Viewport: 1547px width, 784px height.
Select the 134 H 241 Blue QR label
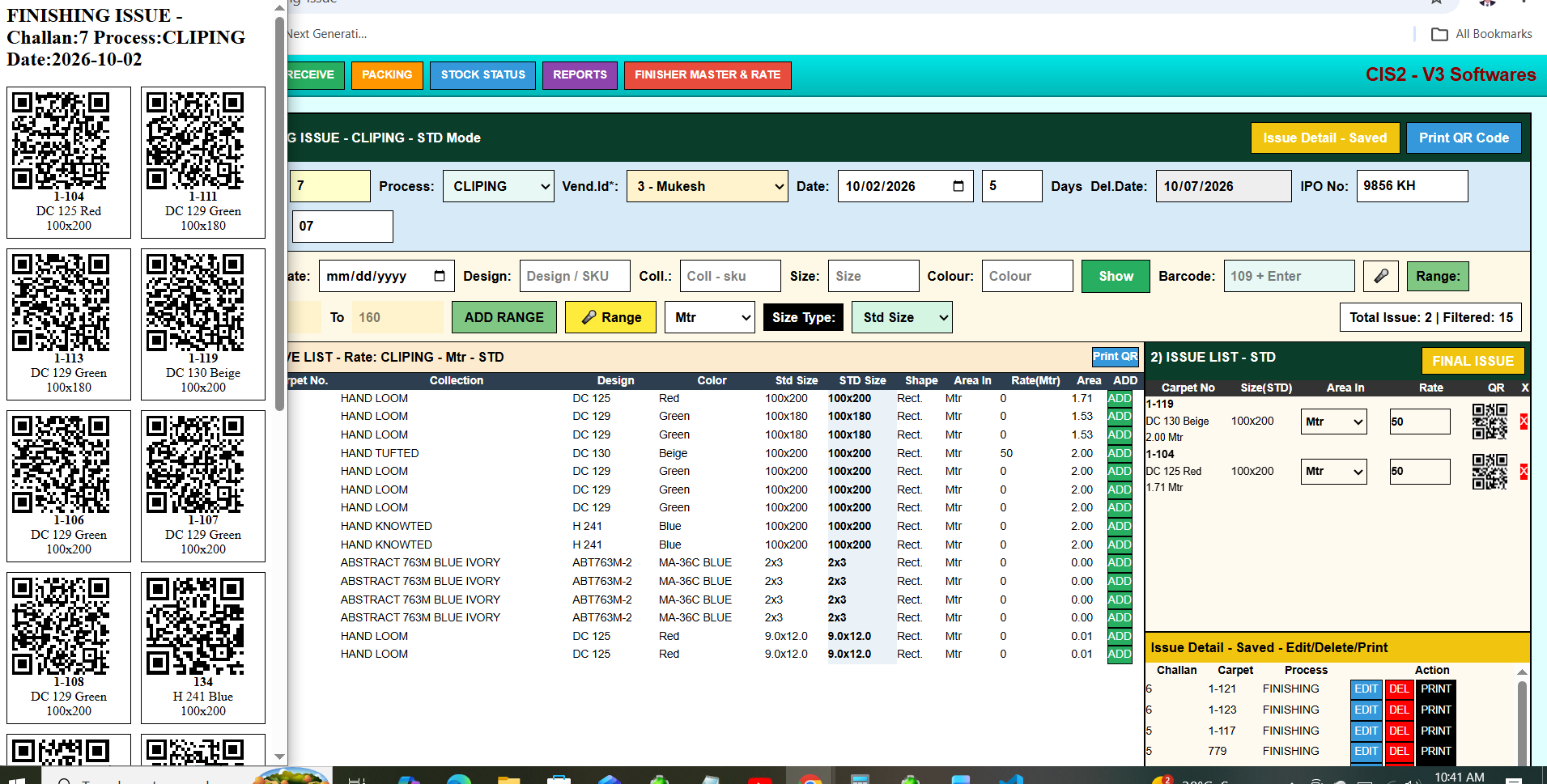[x=203, y=648]
